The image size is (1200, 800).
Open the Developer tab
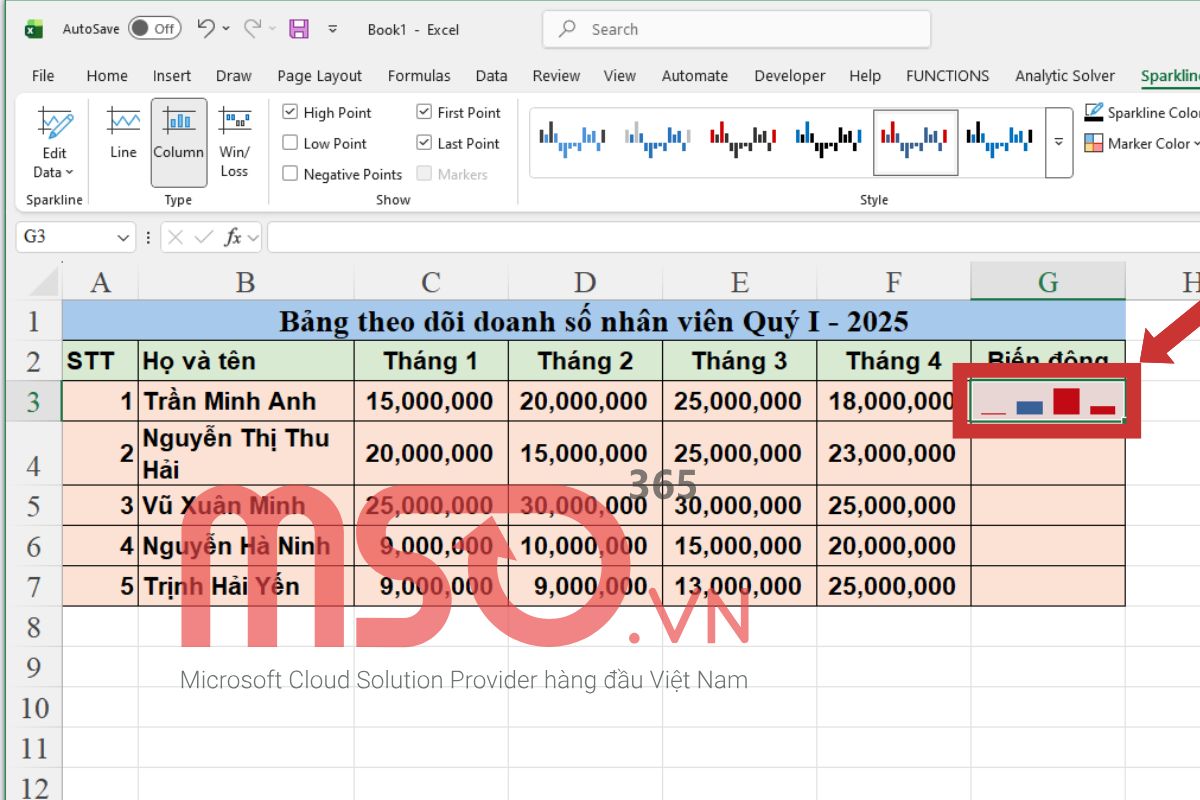pos(790,76)
